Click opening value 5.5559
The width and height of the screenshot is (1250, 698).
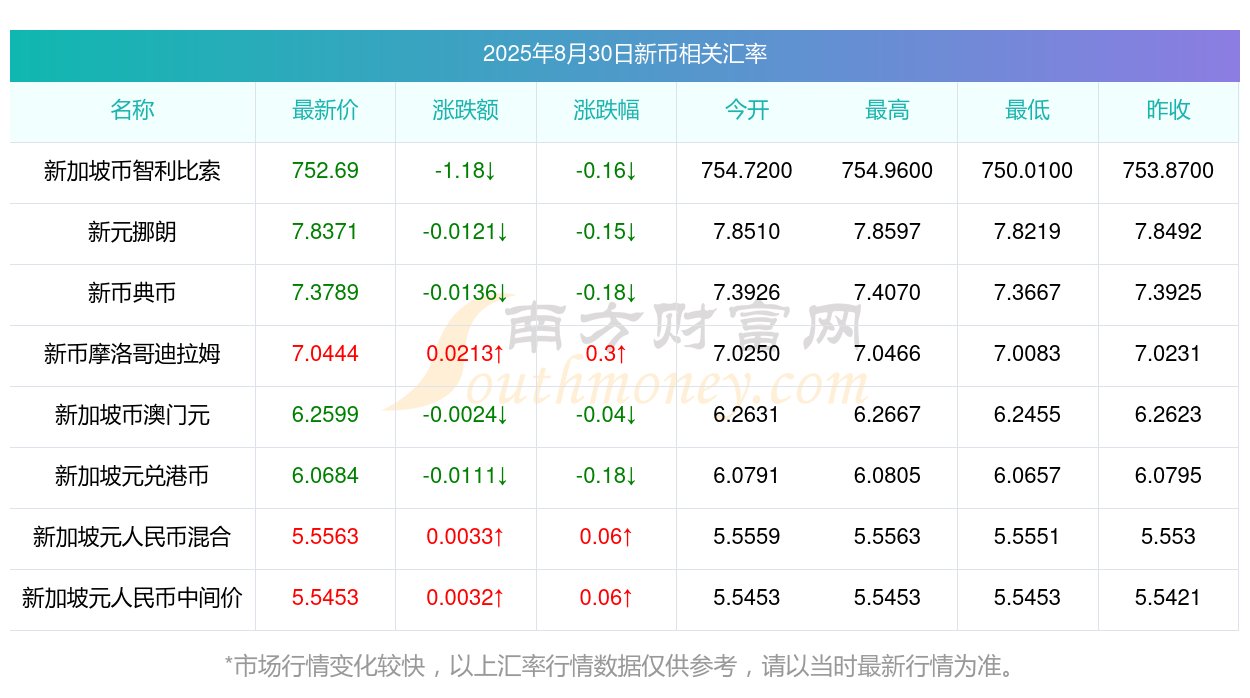click(747, 537)
